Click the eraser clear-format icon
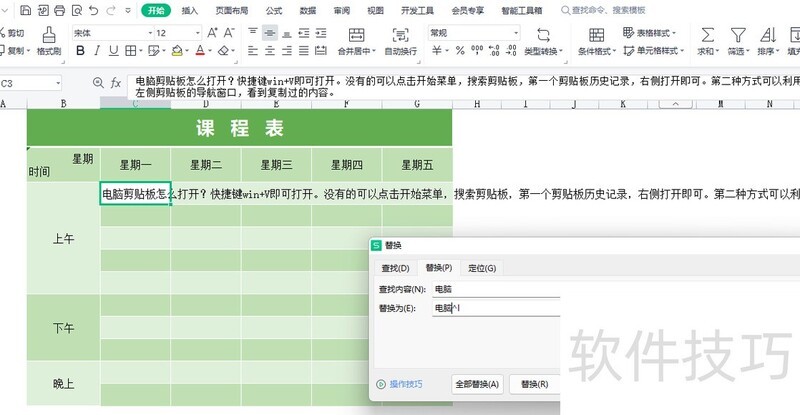This screenshot has height=415, width=800. 223,51
